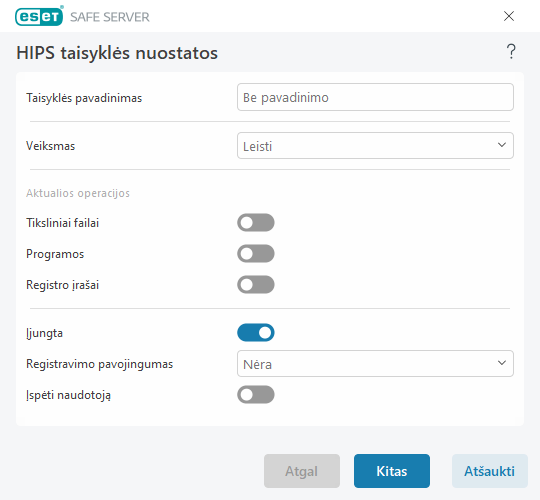540x500 pixels.
Task: Click the Atgal button
Action: point(302,471)
